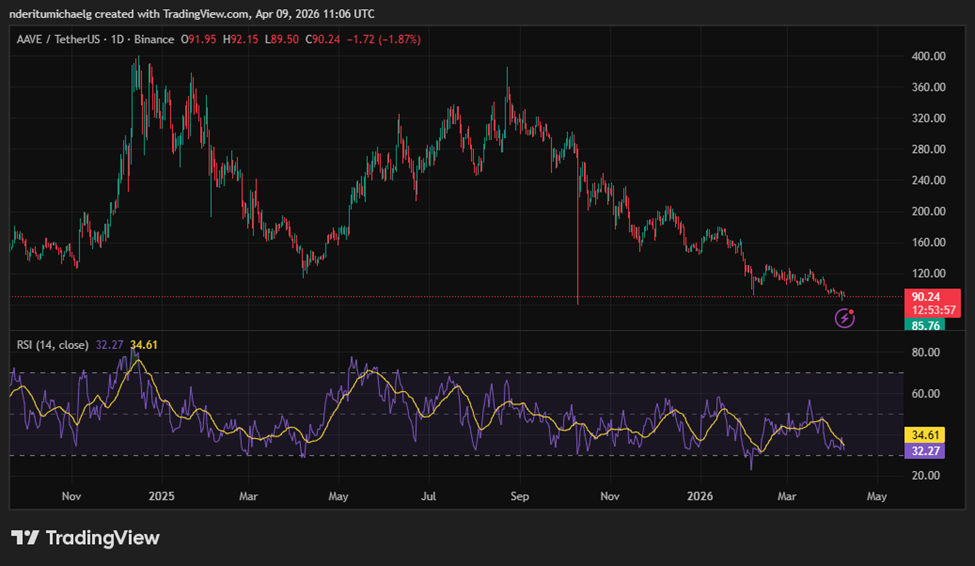Image resolution: width=975 pixels, height=566 pixels.
Task: Click the yellow 34.61 RSI axis label
Action: [x=926, y=436]
